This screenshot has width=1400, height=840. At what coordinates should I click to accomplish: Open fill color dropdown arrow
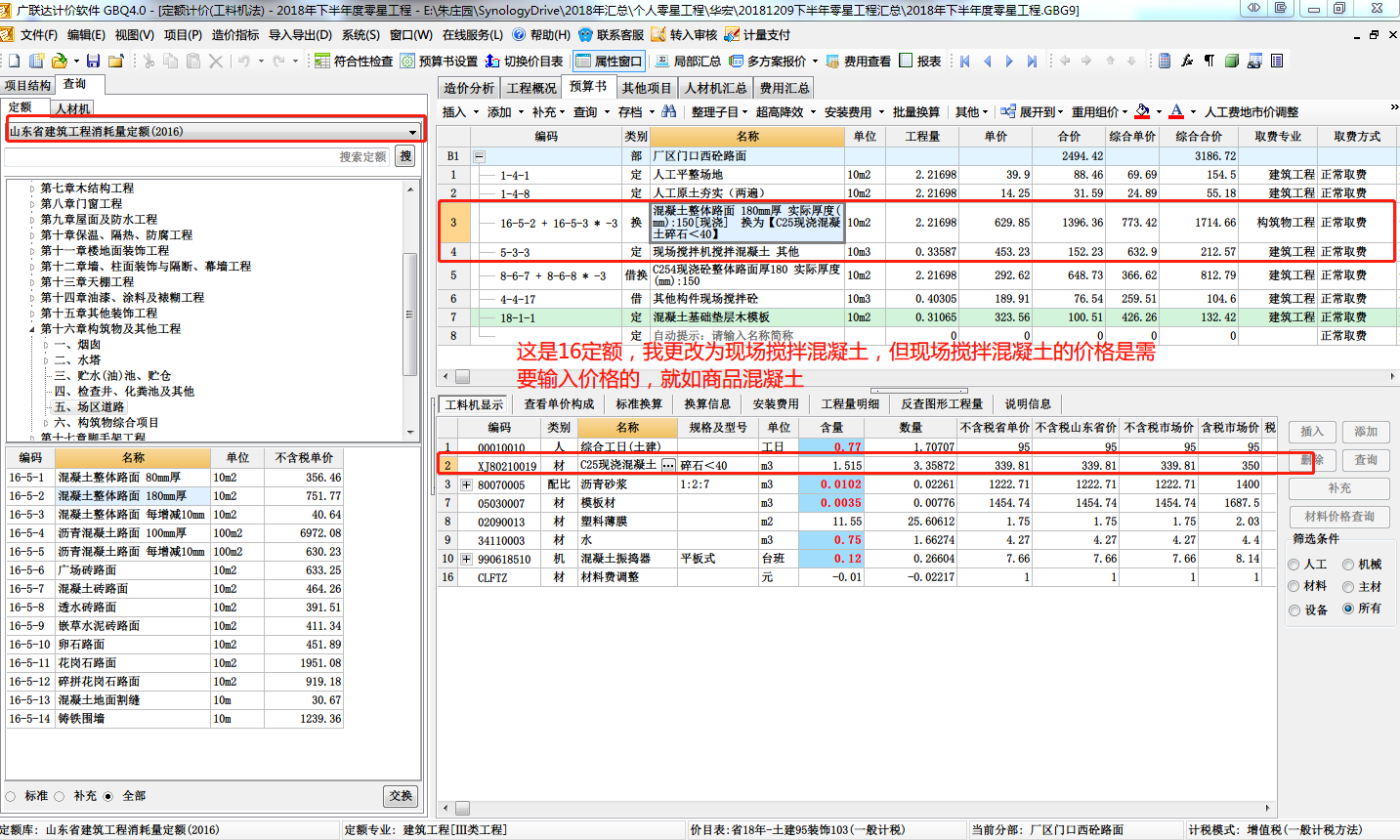point(1159,112)
